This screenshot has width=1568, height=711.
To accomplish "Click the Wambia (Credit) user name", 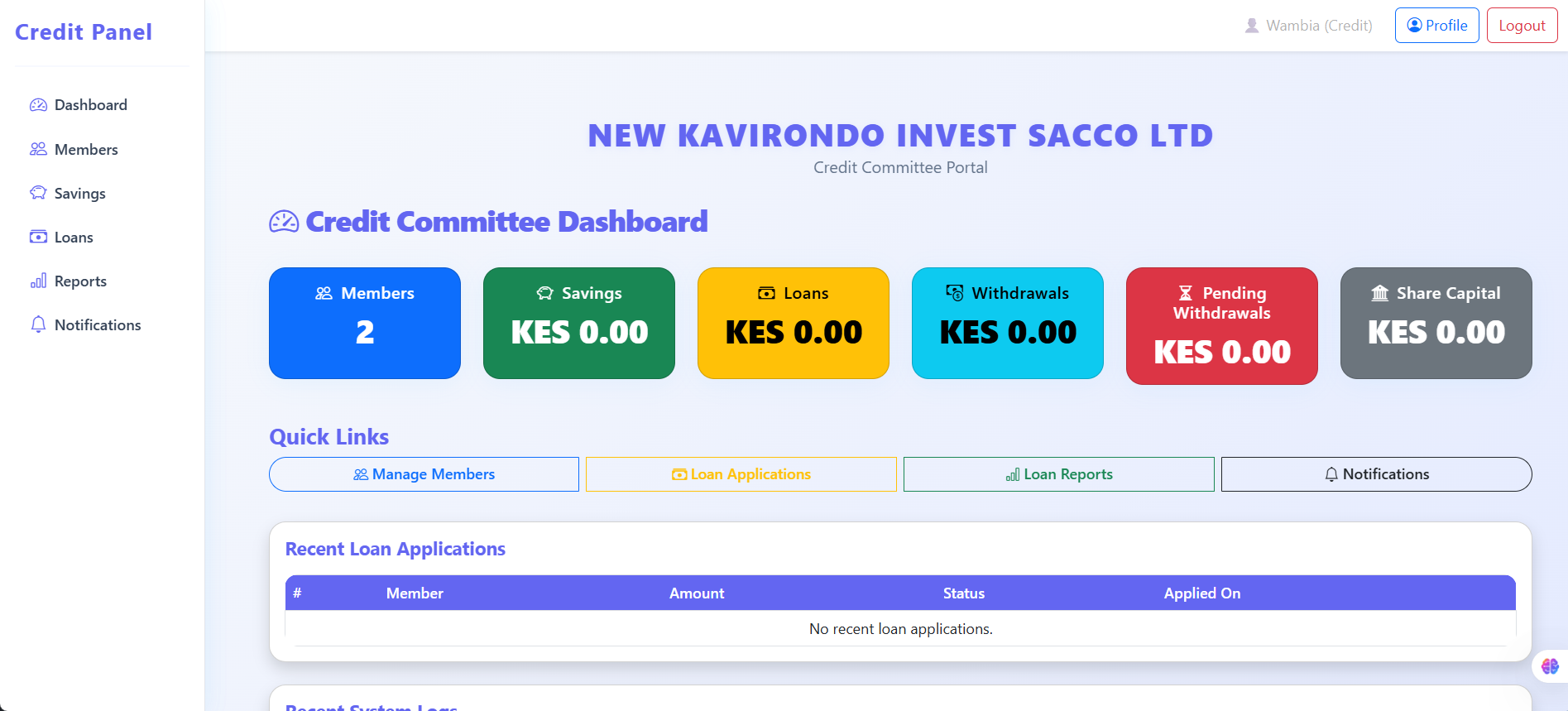I will click(1319, 26).
